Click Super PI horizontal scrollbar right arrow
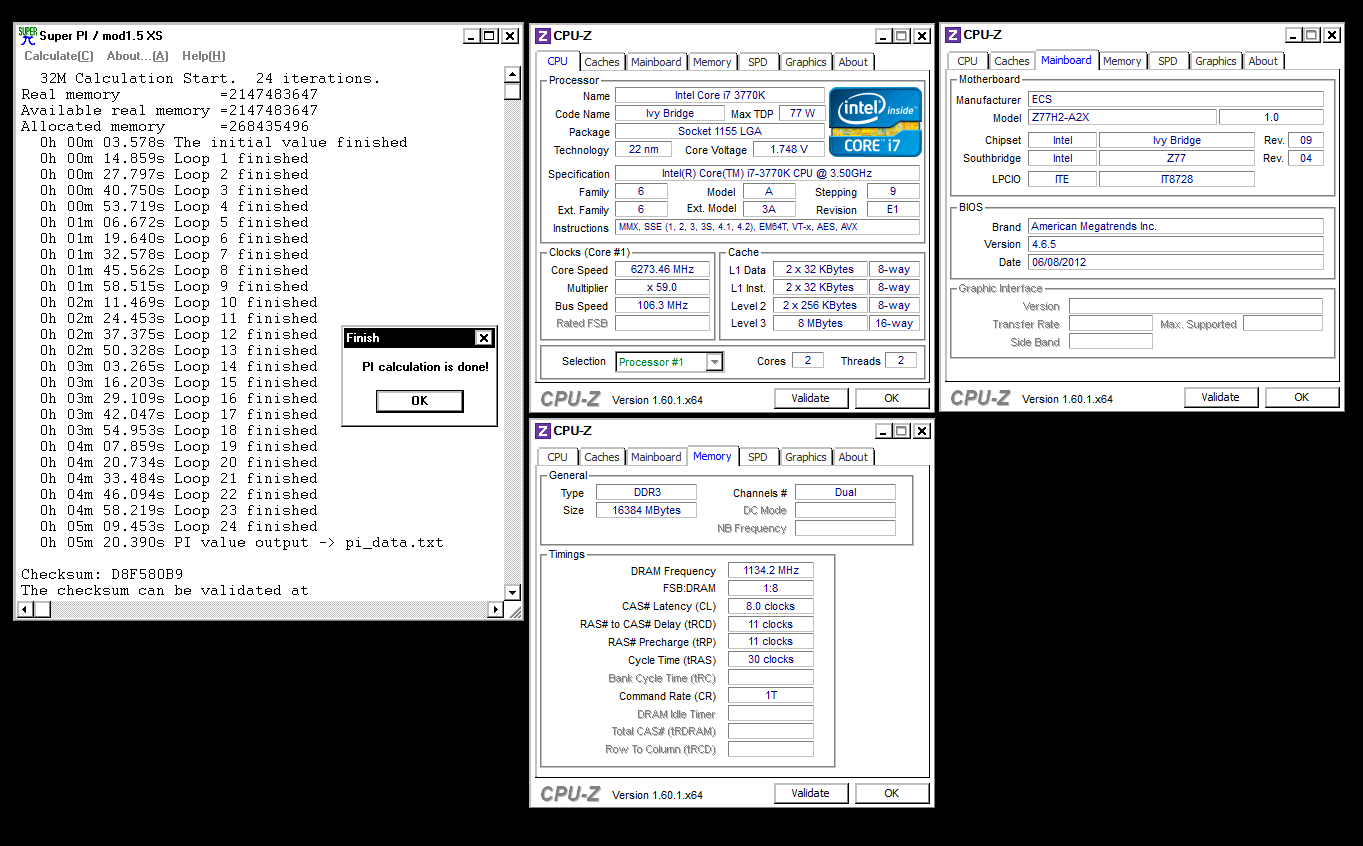This screenshot has height=846, width=1363. [495, 609]
